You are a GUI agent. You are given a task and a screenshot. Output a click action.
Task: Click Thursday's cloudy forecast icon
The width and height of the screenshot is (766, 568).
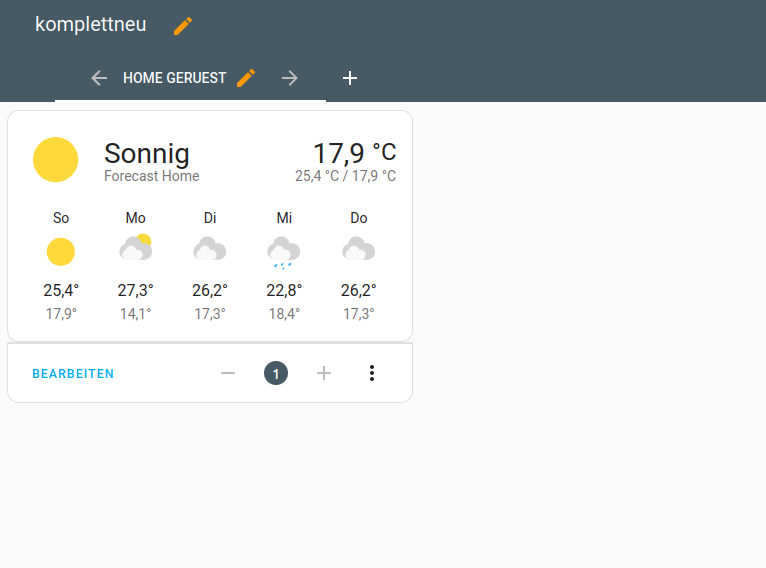click(x=359, y=249)
